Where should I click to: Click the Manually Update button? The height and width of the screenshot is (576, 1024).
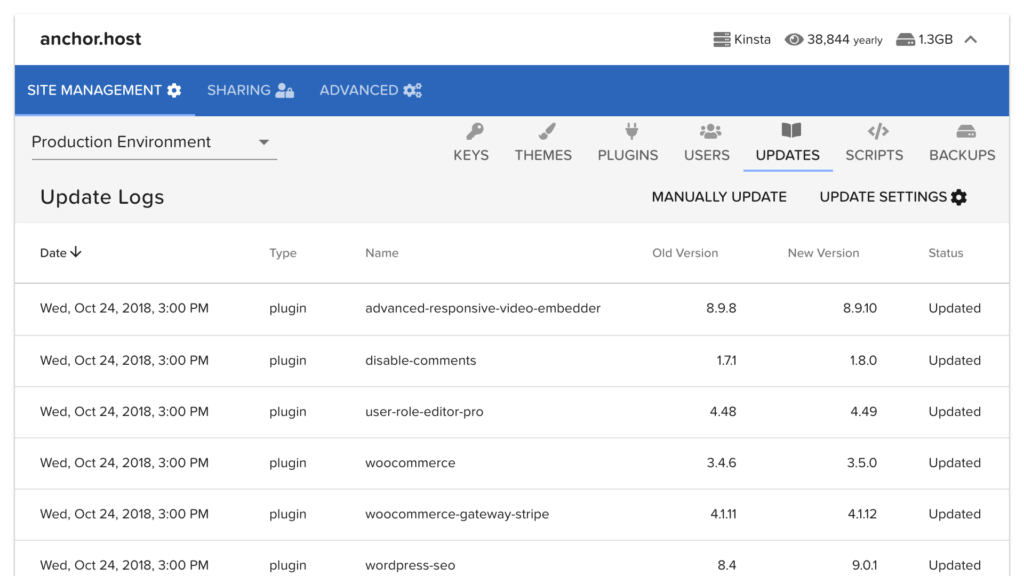[x=719, y=197]
